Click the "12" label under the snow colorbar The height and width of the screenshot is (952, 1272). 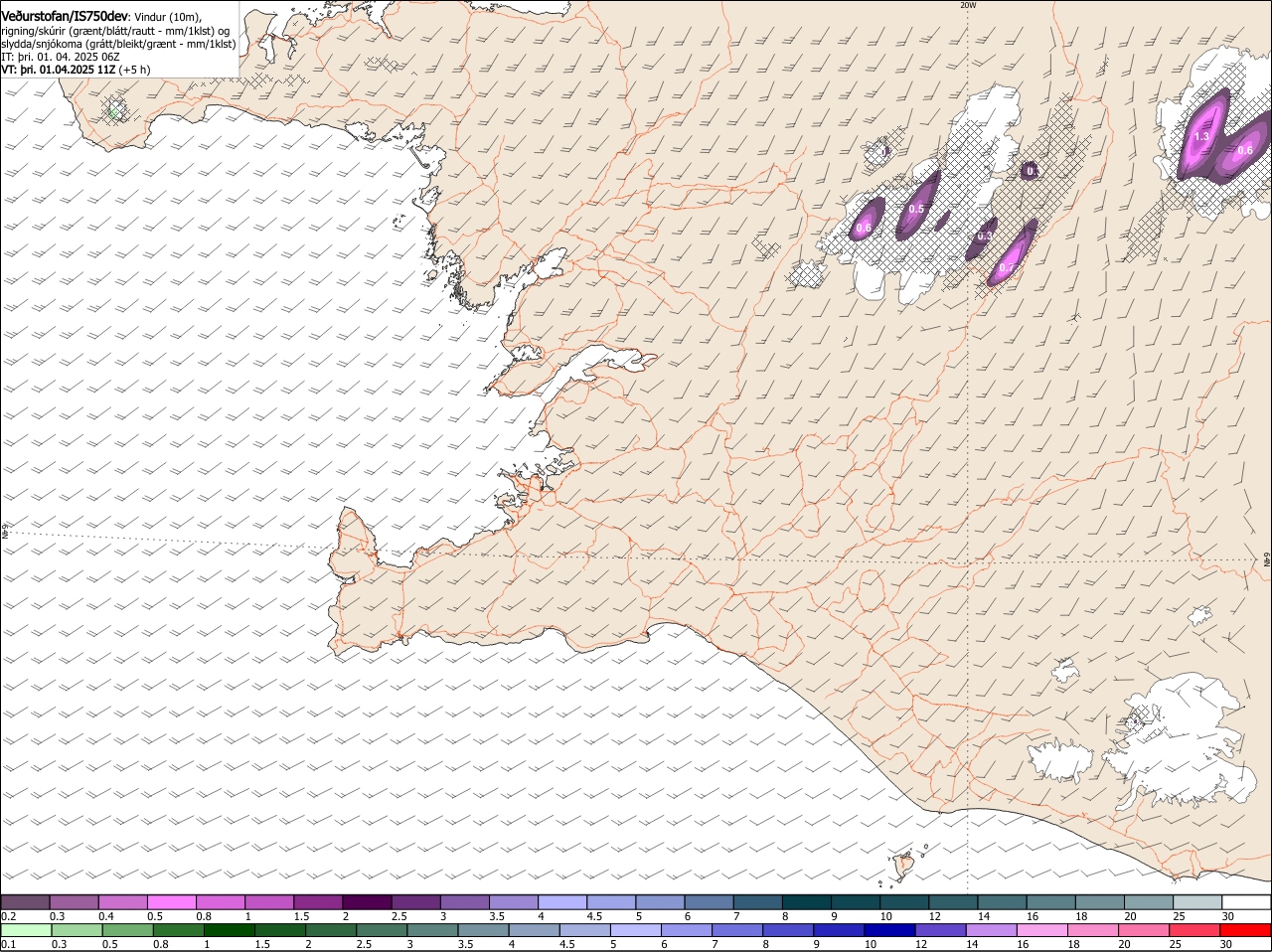pos(934,915)
